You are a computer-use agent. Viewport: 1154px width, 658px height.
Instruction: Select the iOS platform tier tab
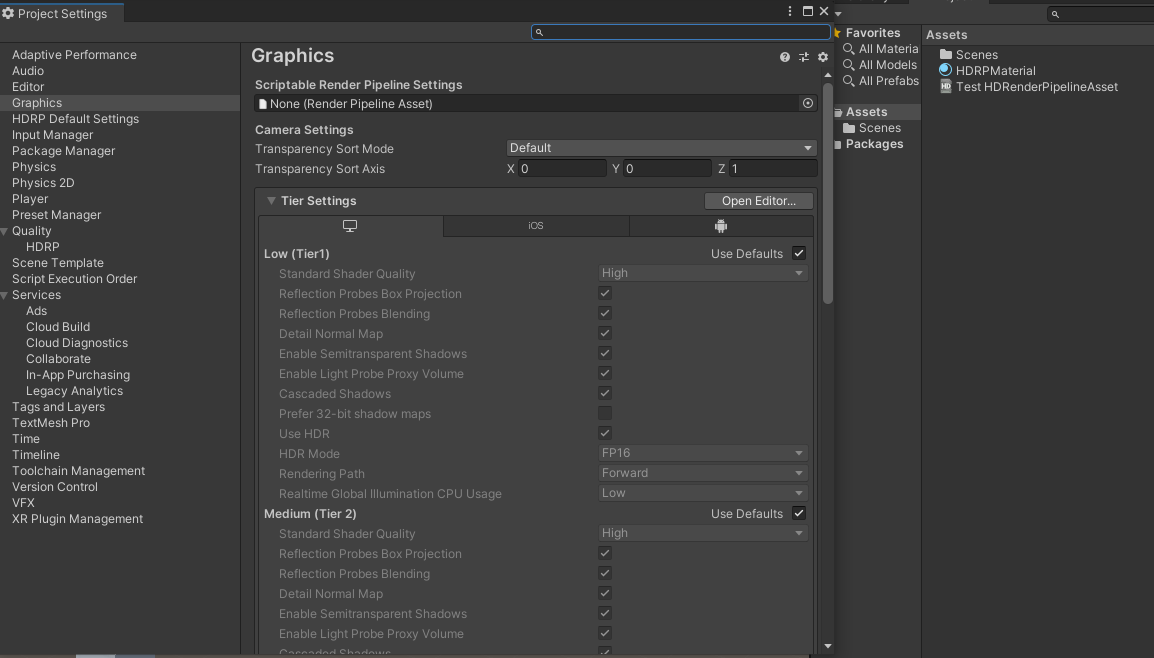(536, 226)
